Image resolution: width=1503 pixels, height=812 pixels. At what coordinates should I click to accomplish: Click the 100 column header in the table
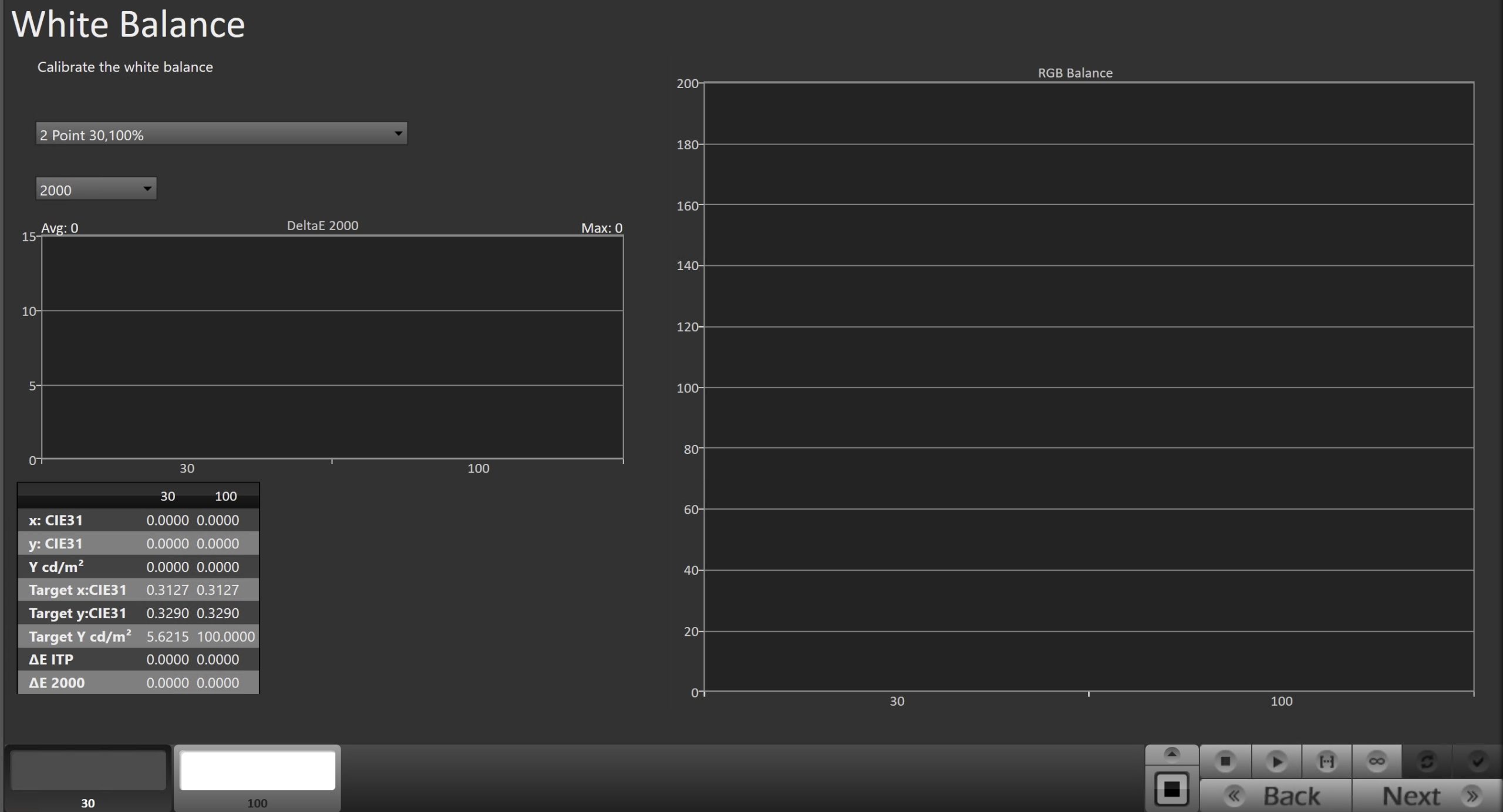[x=225, y=496]
